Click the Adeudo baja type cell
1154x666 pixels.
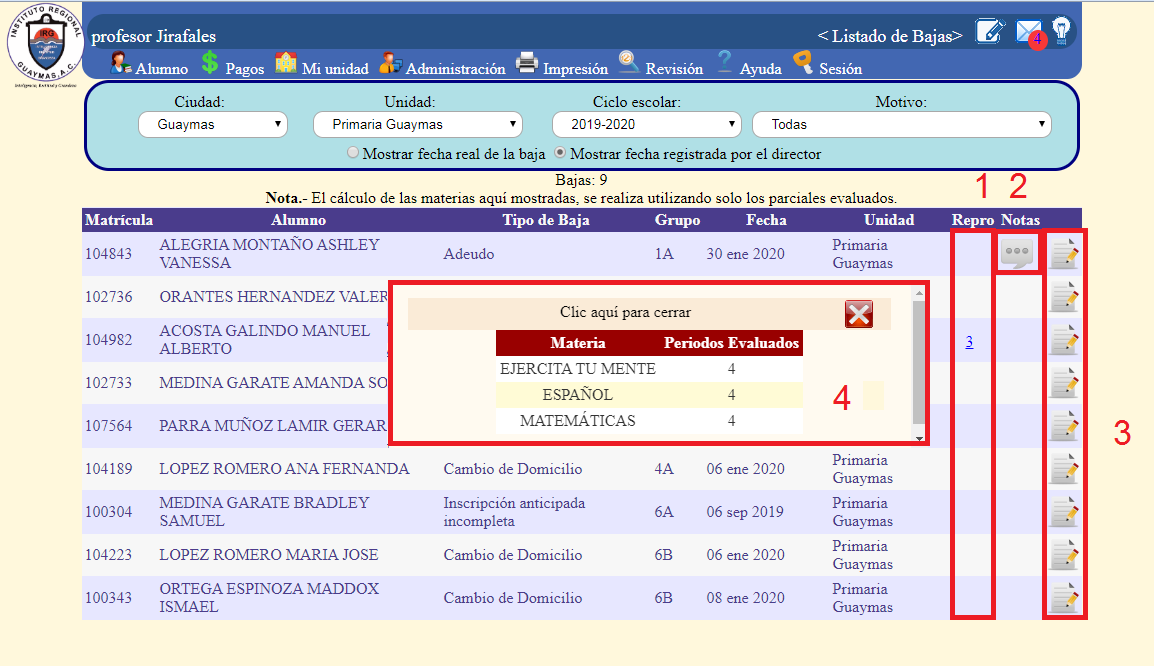(x=469, y=254)
